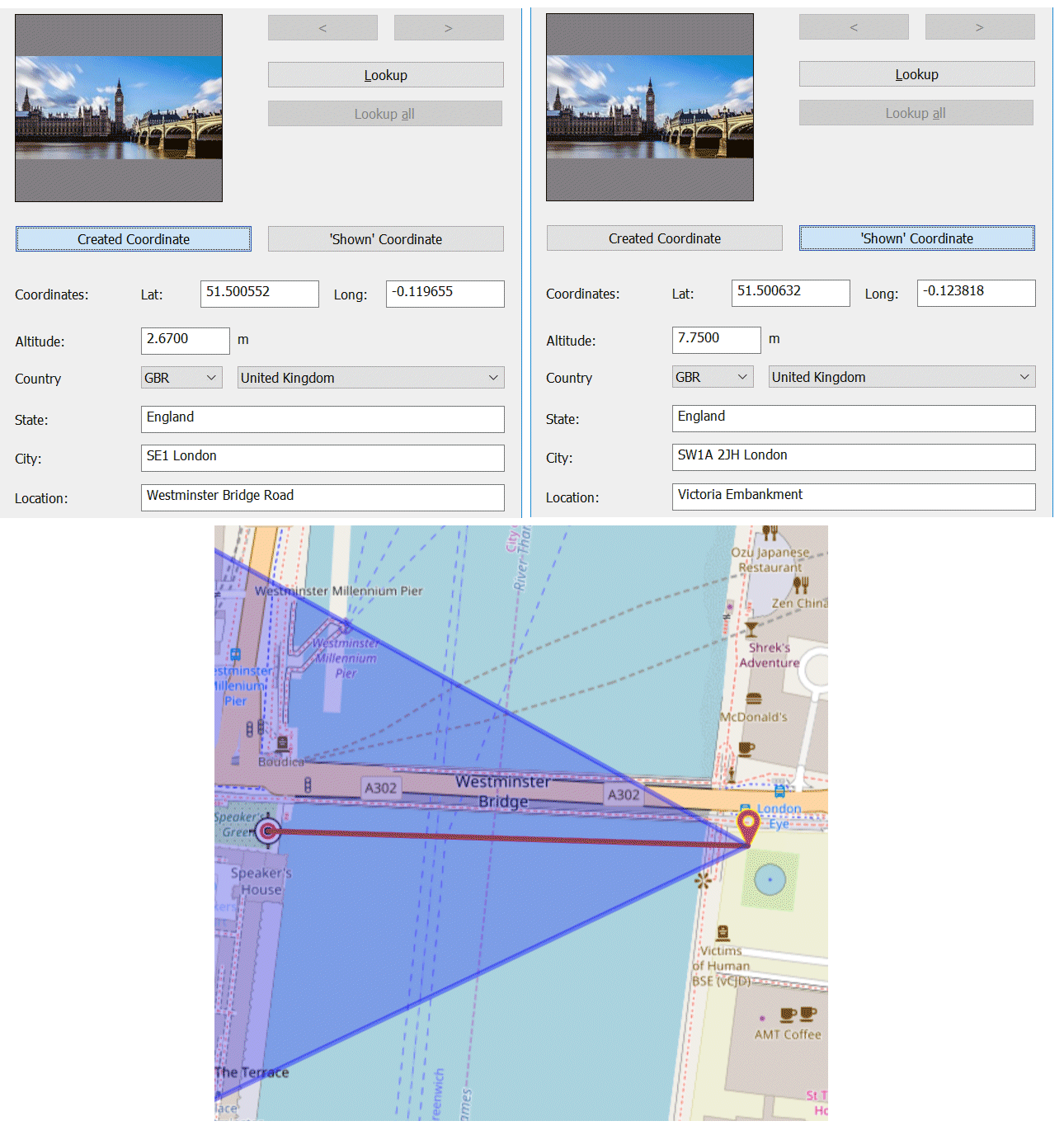1064x1135 pixels.
Task: Open GBR country code dropdown in Victoria Embankment panel
Action: tap(714, 377)
